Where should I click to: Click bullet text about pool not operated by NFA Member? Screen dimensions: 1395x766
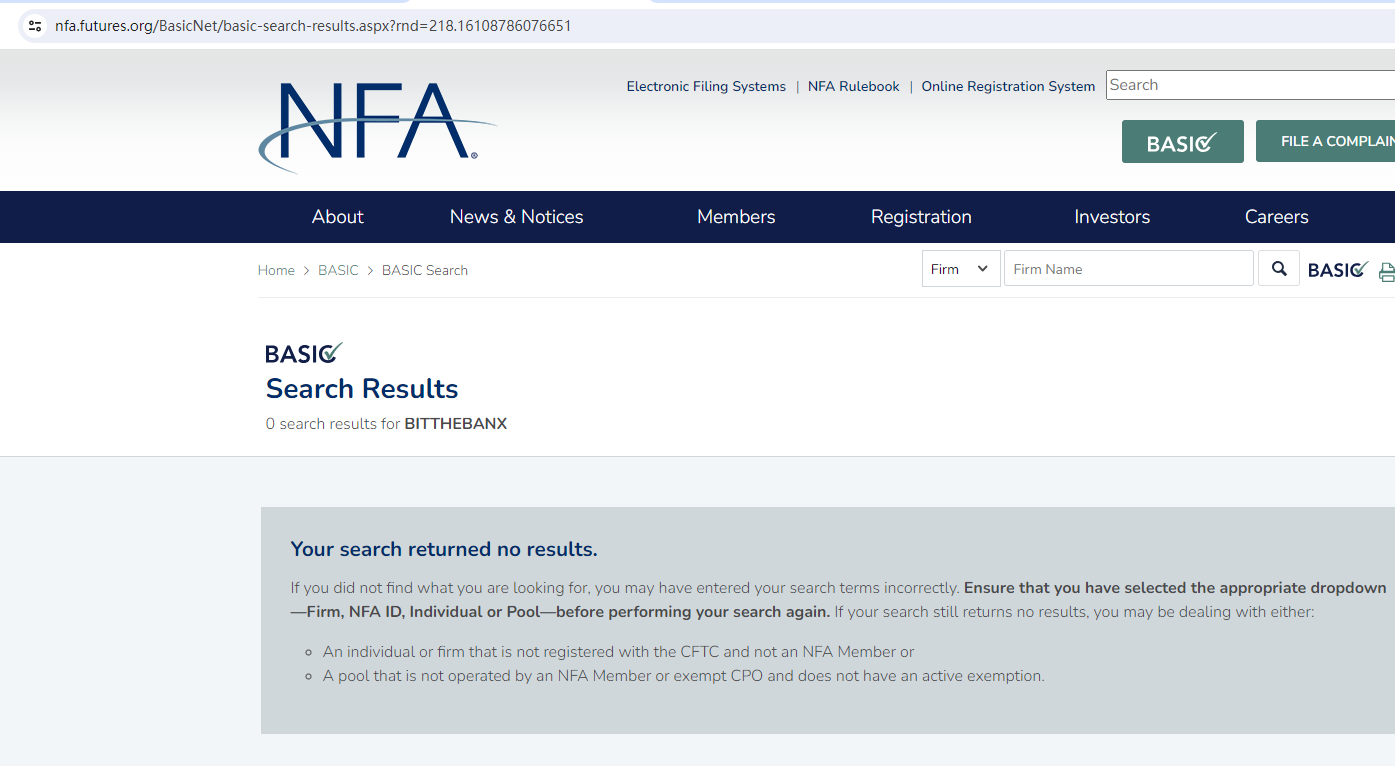[683, 676]
